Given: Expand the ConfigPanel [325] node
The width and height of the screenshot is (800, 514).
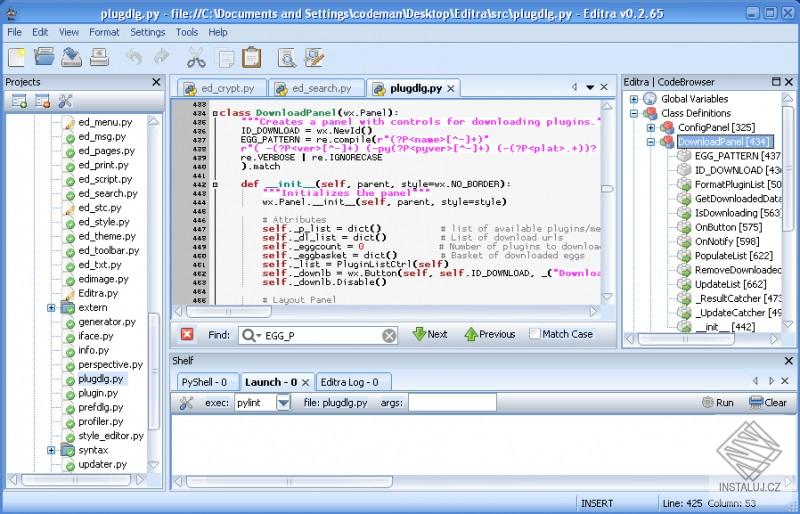Looking at the screenshot, I should (651, 128).
